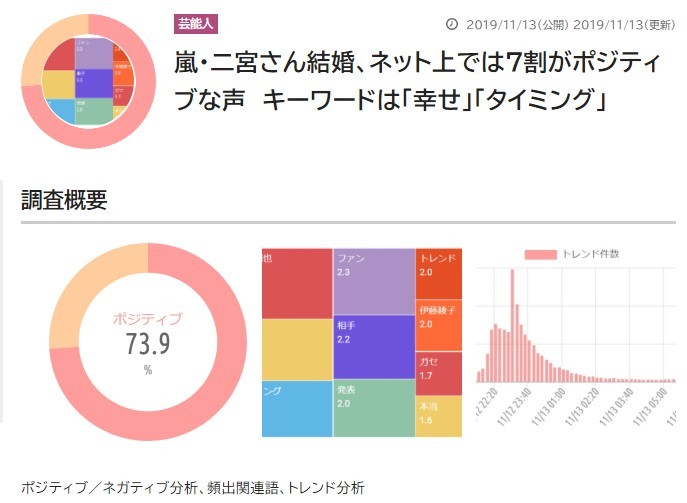Click the clock icon beside the publish date
687x503 pixels.
pos(451,24)
